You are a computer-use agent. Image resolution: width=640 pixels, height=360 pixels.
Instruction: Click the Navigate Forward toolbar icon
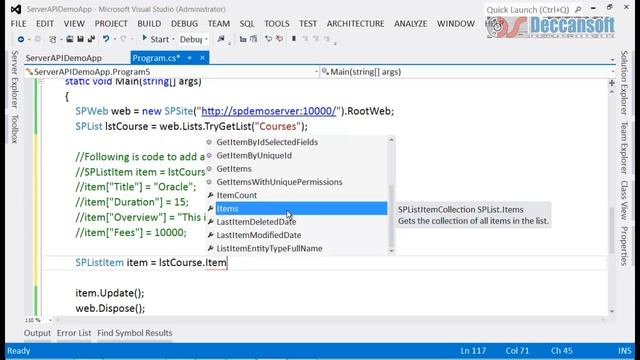coord(37,39)
